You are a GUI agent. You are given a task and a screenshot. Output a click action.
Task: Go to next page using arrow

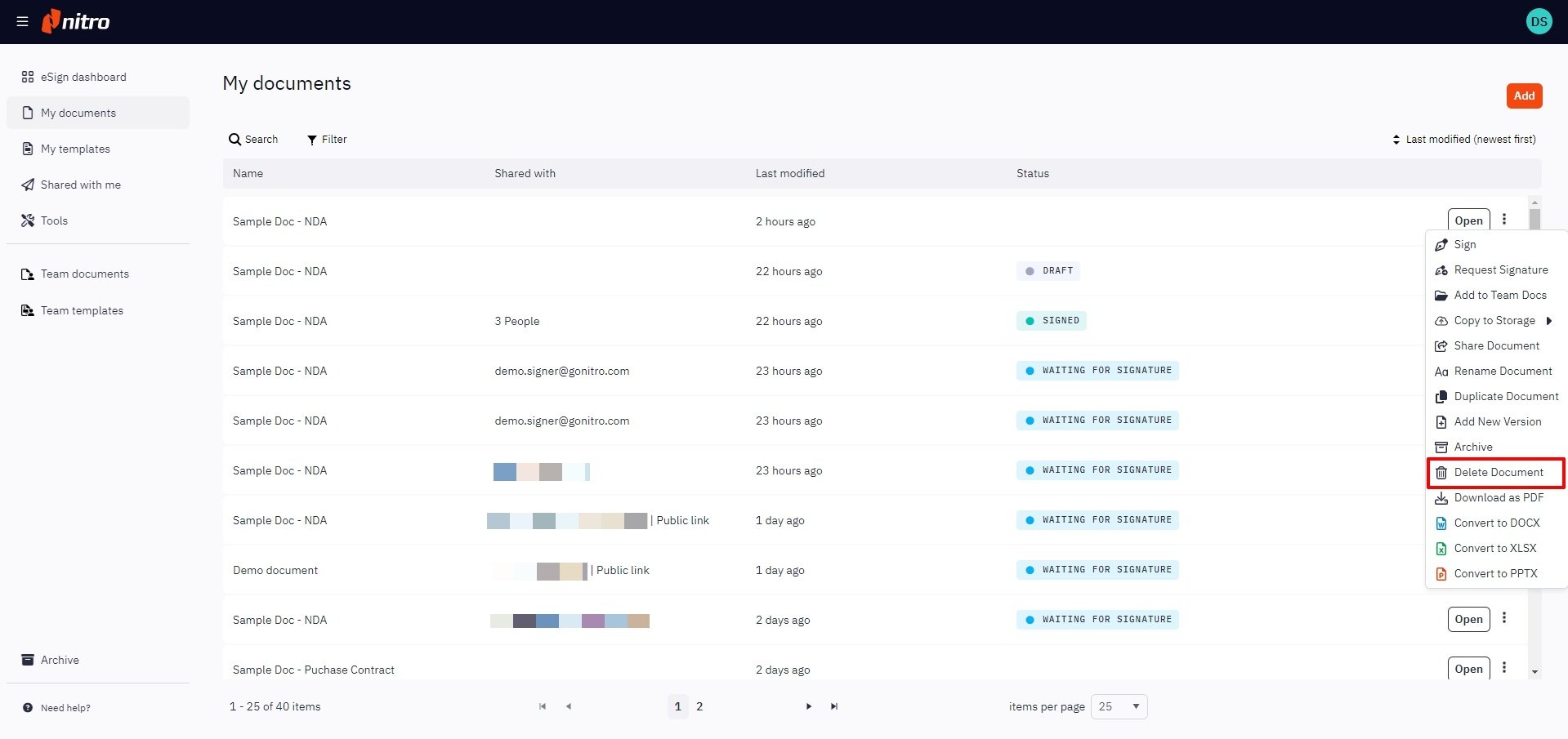[x=808, y=706]
